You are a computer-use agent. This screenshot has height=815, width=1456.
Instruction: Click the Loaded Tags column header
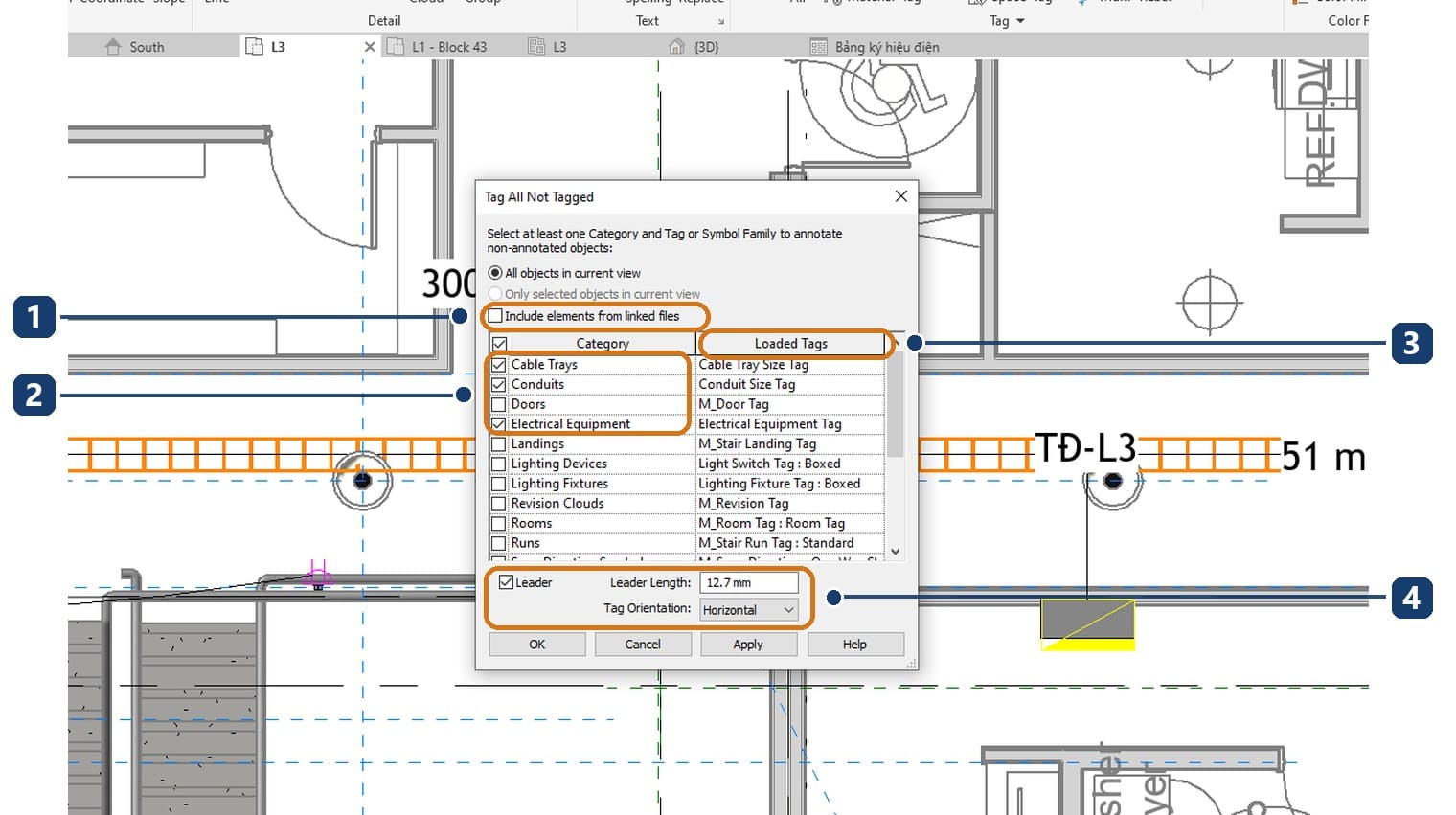[x=791, y=344]
